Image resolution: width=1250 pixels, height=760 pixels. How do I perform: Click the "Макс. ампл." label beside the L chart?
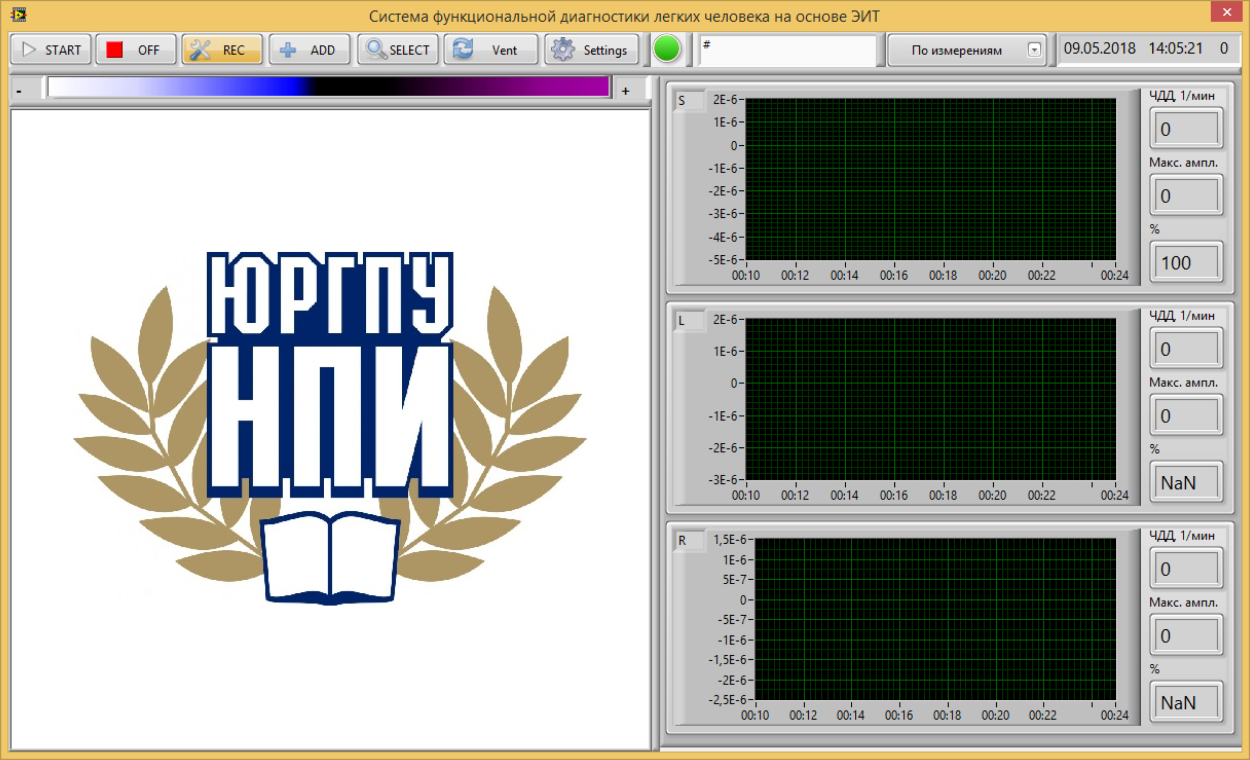coord(1184,382)
